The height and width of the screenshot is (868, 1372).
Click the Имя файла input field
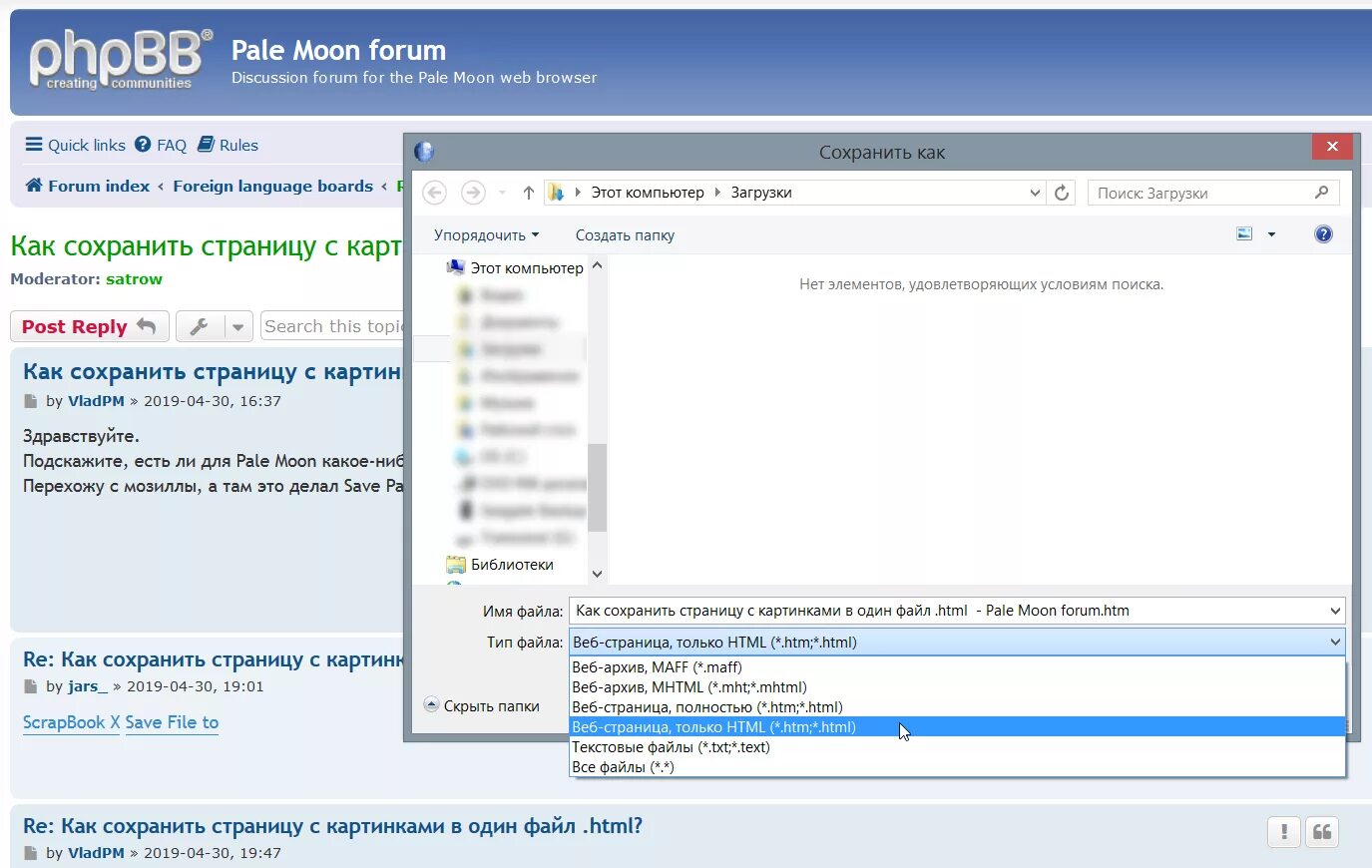[x=948, y=611]
